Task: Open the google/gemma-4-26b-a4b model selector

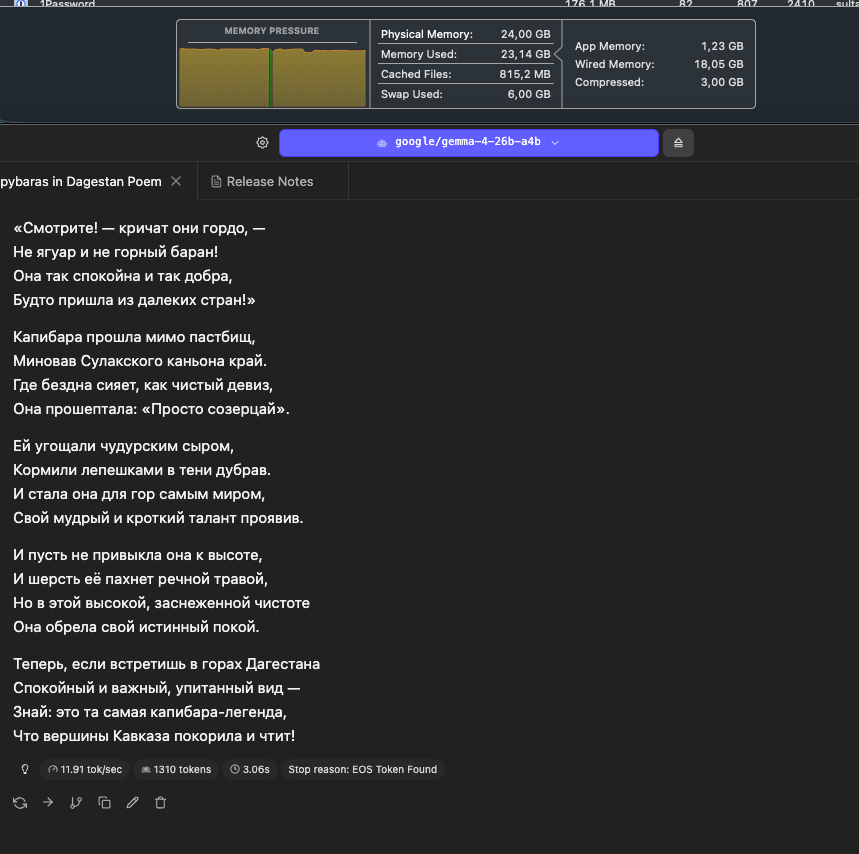Action: coord(468,142)
